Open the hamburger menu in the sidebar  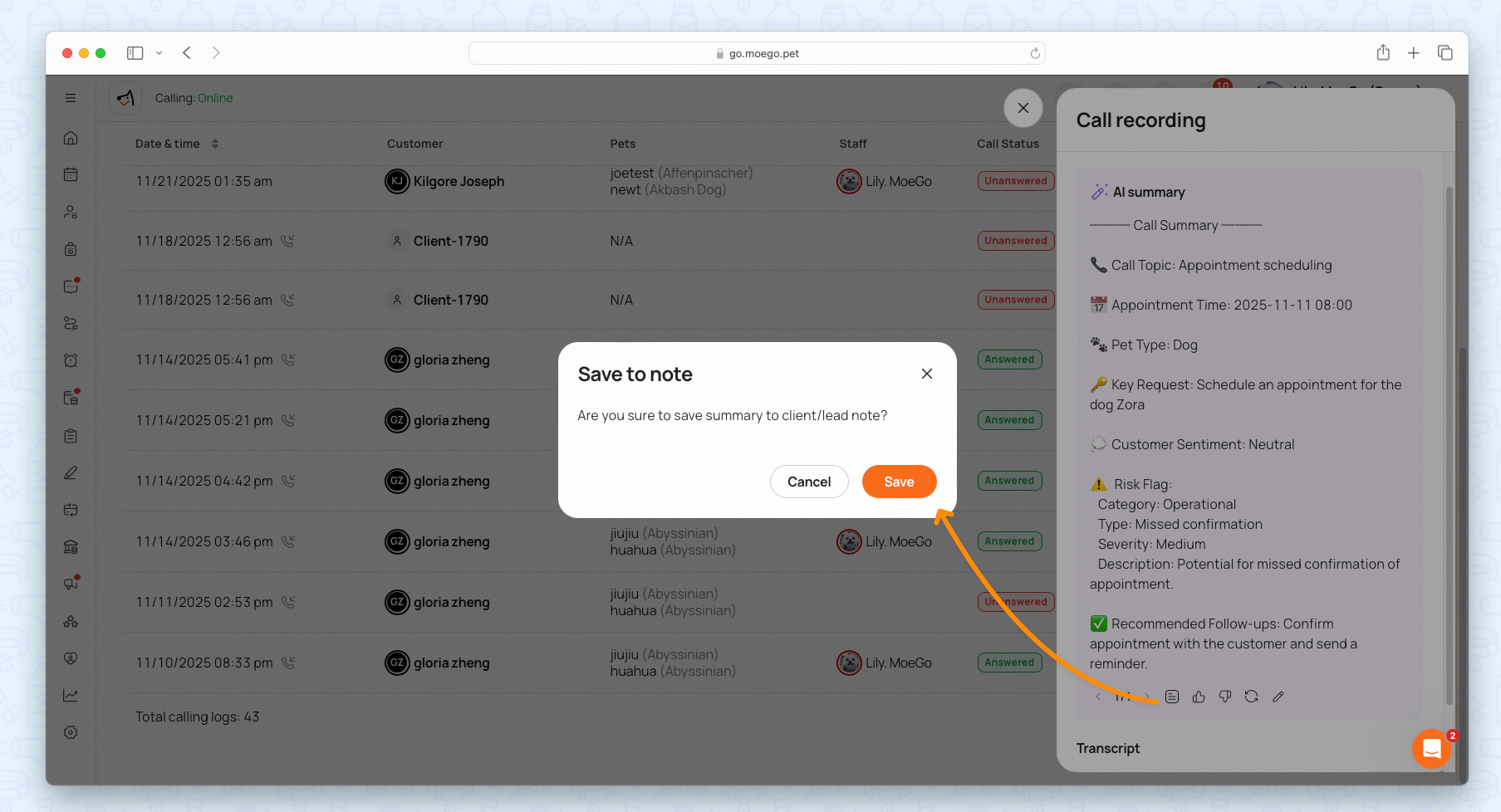tap(71, 98)
